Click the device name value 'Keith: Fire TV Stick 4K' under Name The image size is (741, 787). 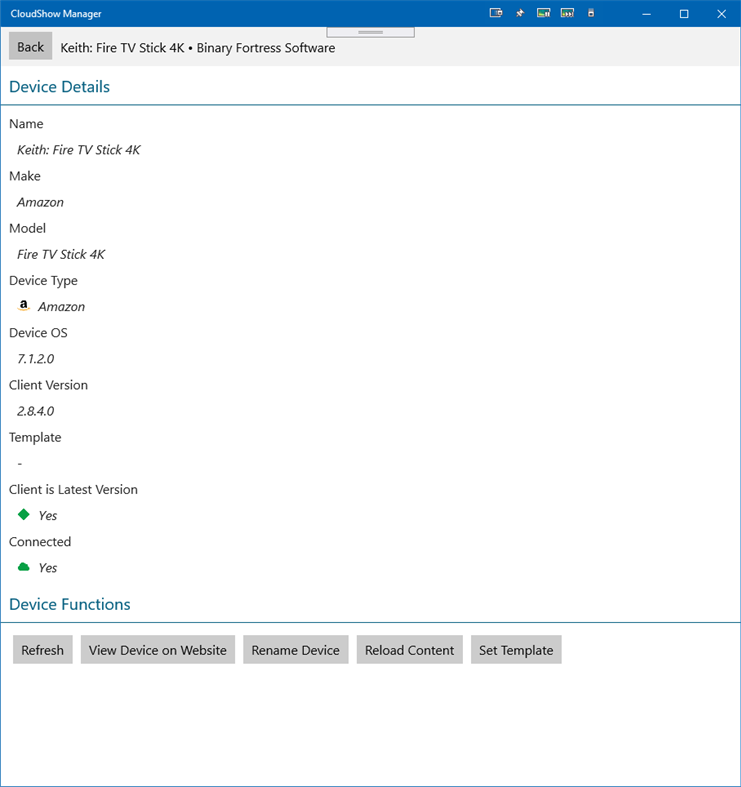coord(79,150)
